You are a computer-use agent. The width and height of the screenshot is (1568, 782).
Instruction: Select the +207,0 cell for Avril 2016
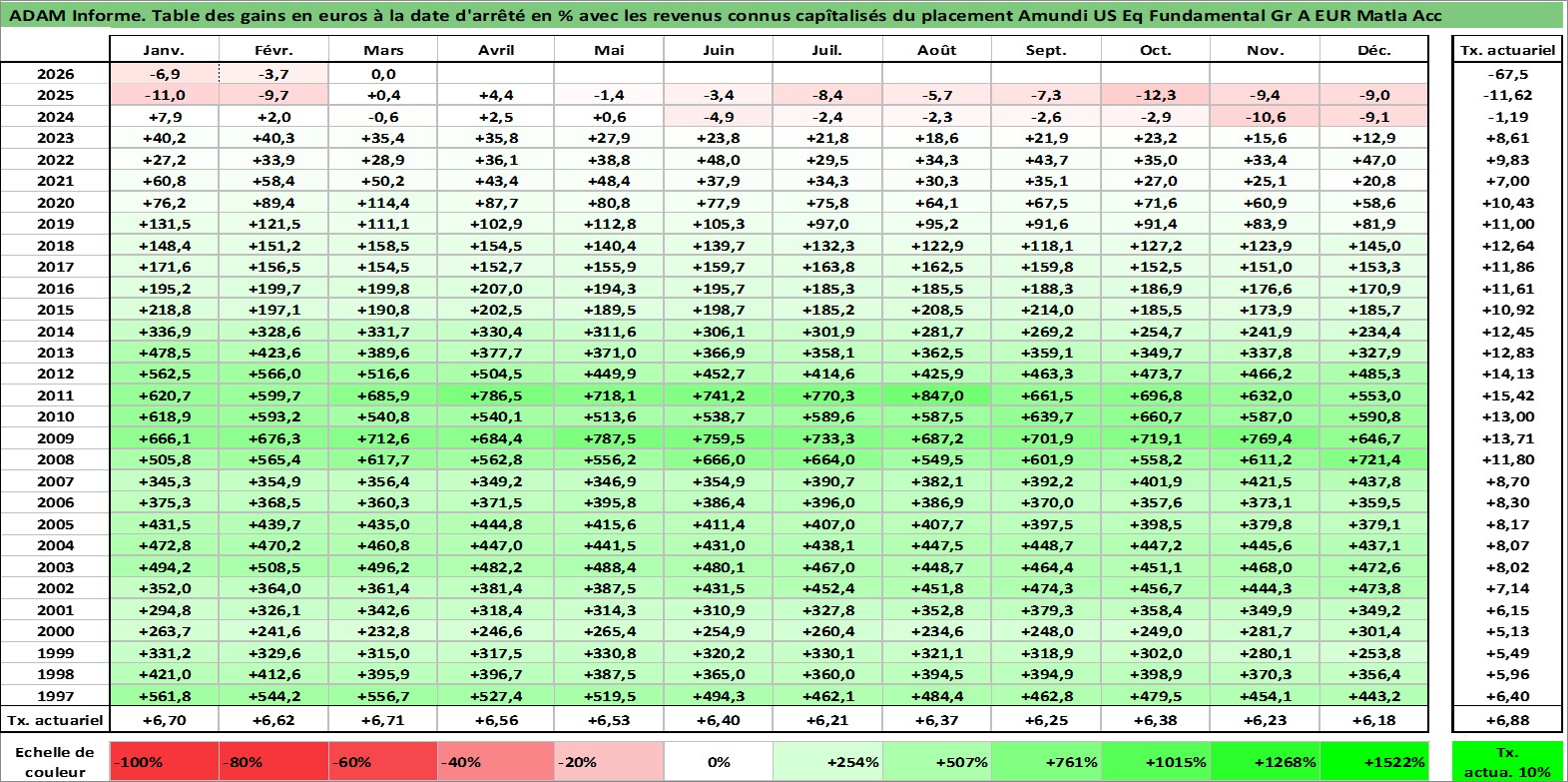click(x=496, y=289)
